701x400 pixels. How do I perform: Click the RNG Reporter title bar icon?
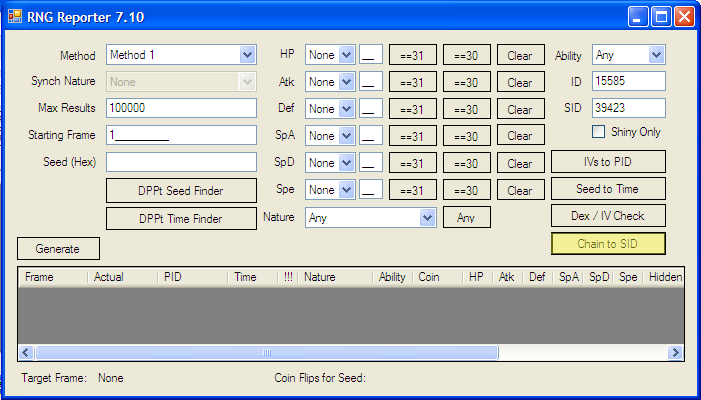tap(15, 16)
